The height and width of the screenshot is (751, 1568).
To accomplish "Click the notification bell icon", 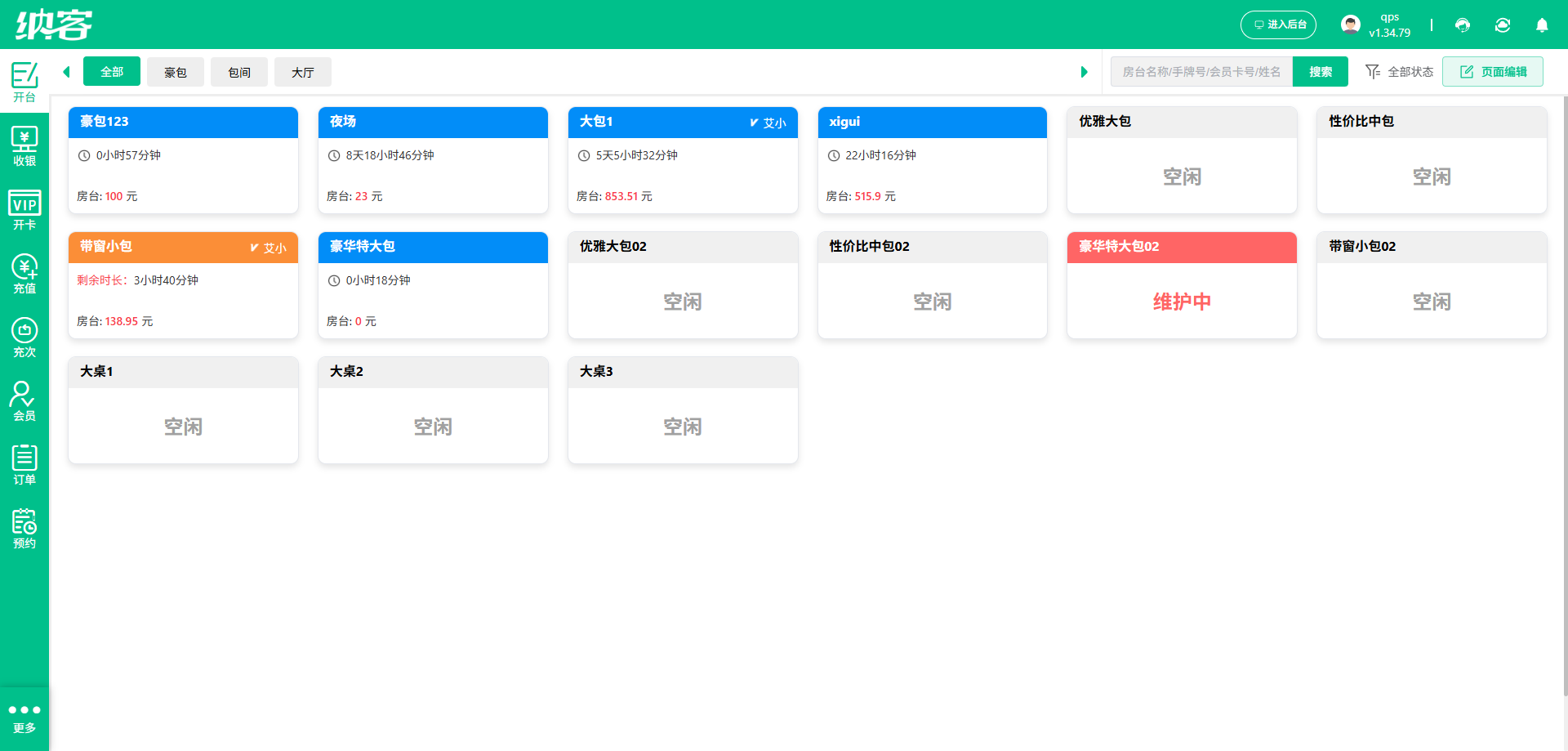I will [1542, 25].
